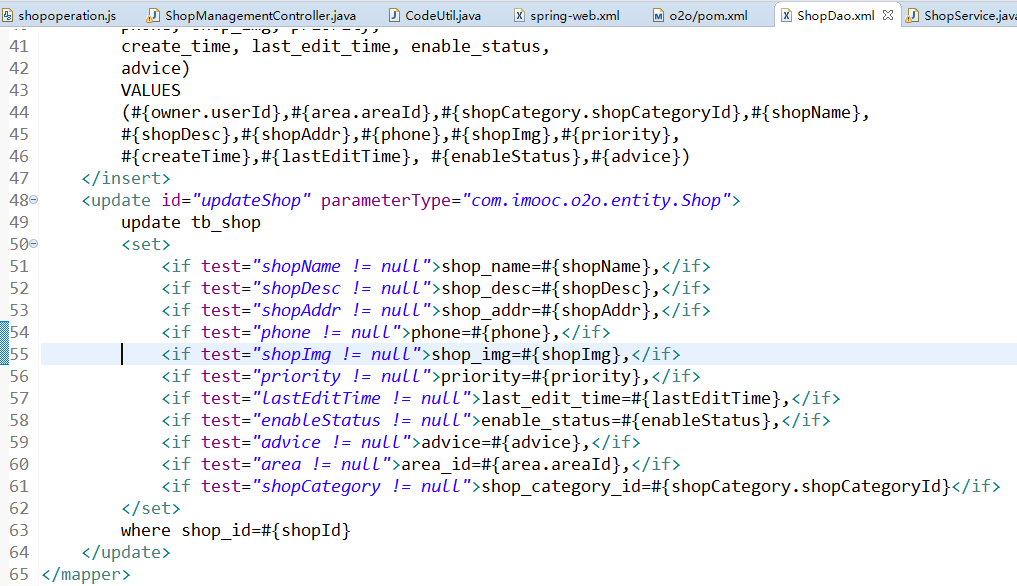Click "#{shopDesc}" on line 45
This screenshot has height=586, width=1017.
[180, 135]
